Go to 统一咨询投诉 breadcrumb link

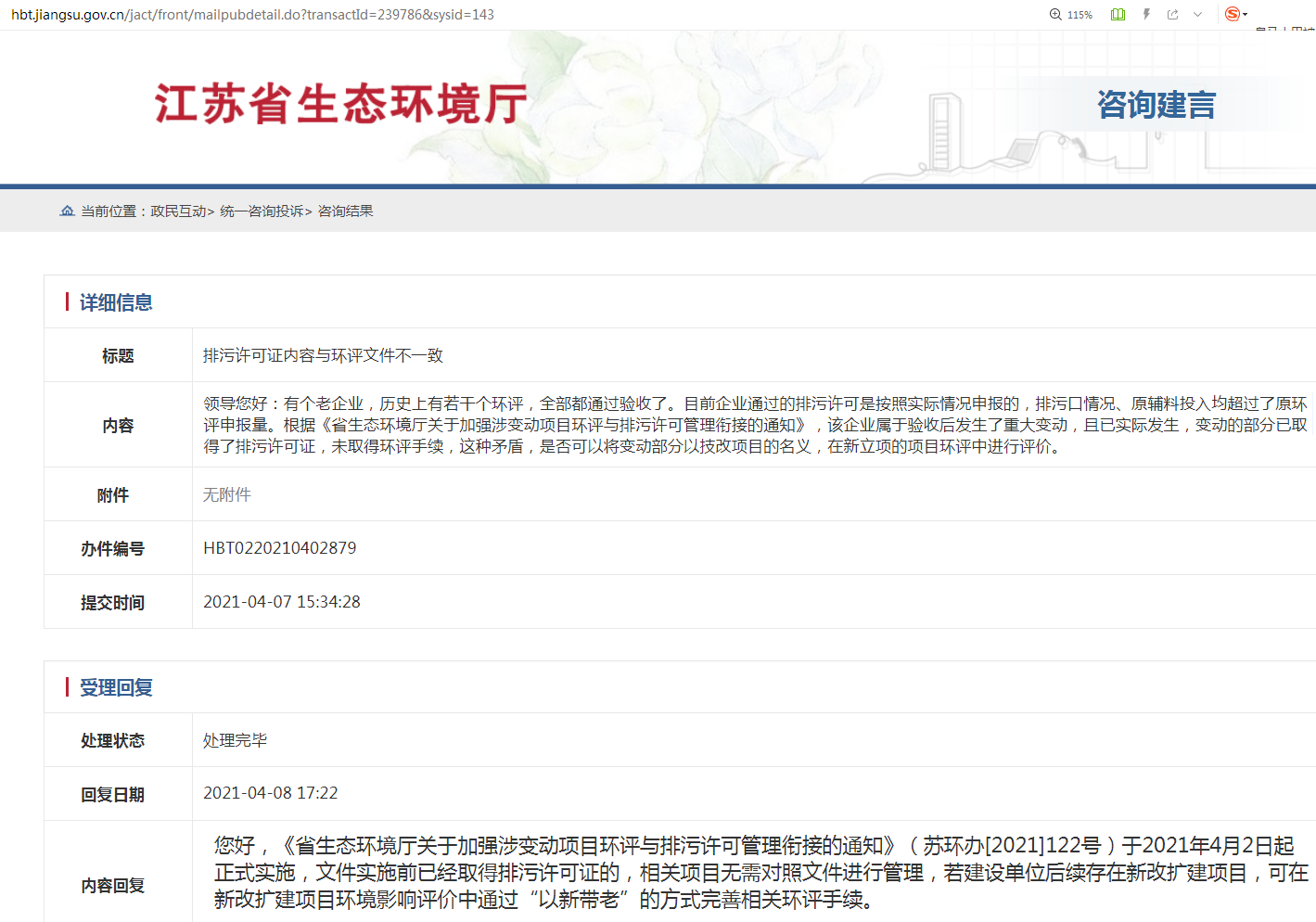262,211
